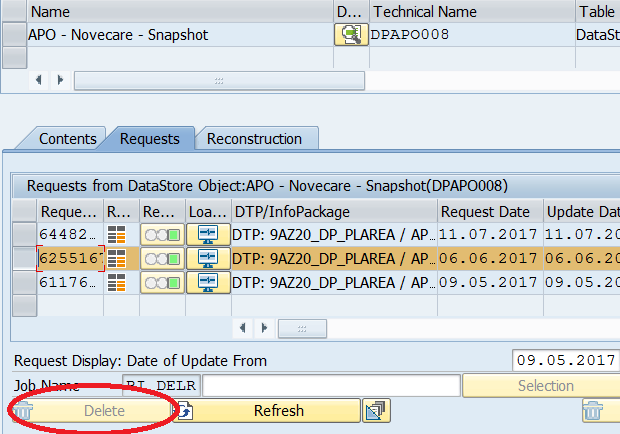
Task: Open the load monitor icon for the 09.05.2017 request
Action: tap(208, 282)
